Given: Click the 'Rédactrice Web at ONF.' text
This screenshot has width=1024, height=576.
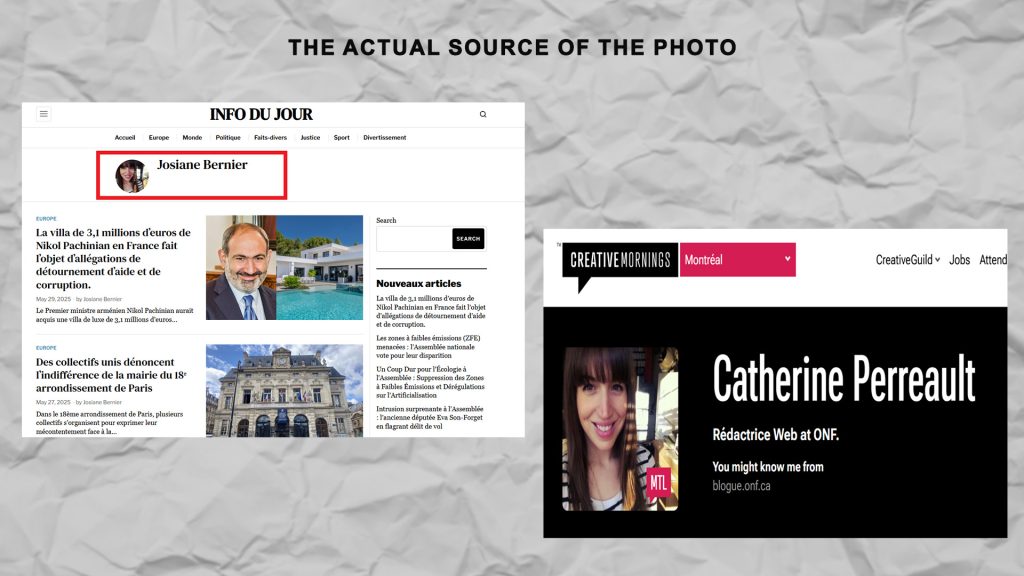Looking at the screenshot, I should click(776, 435).
